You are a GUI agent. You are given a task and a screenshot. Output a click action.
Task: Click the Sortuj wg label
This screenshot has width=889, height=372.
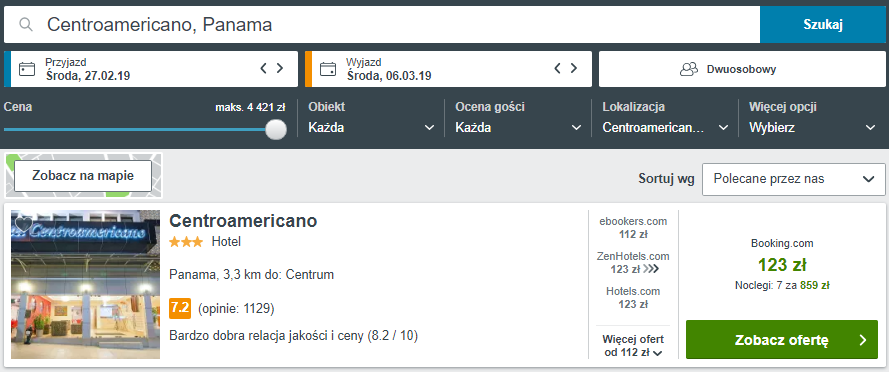point(666,179)
